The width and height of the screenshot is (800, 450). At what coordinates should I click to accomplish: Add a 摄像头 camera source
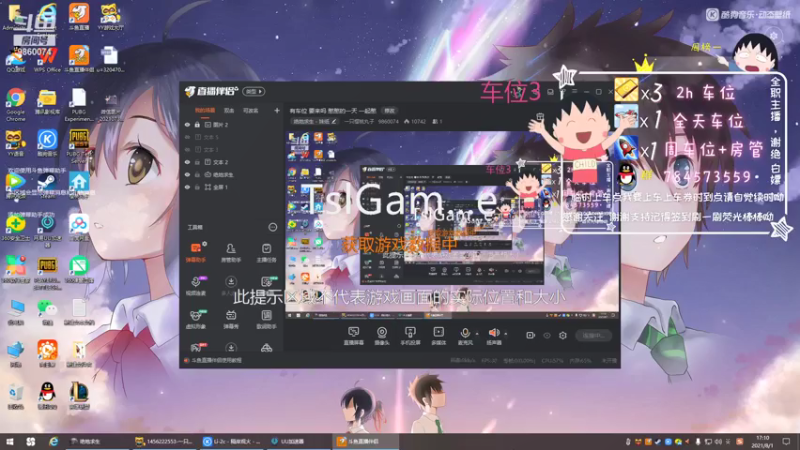pos(382,336)
